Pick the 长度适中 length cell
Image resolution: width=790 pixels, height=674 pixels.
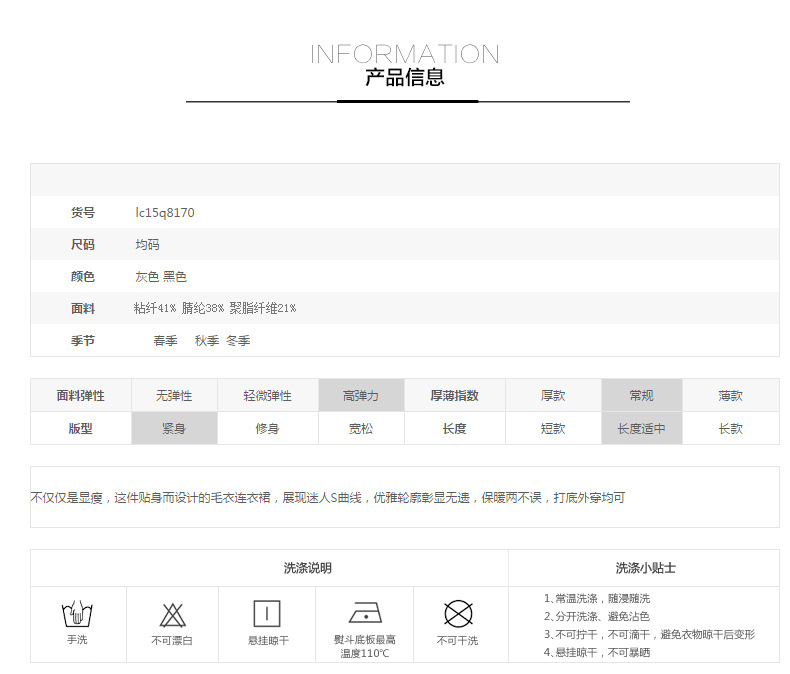641,428
